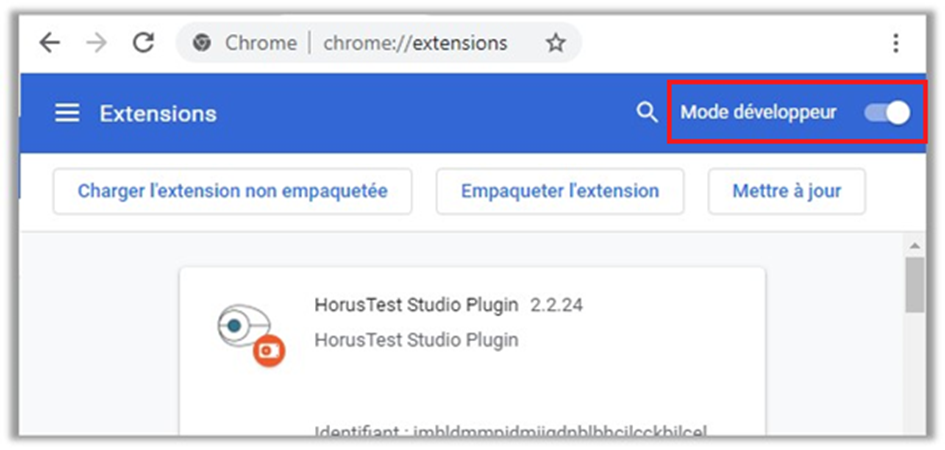Open the Chrome three-dot menu

pyautogui.click(x=895, y=43)
